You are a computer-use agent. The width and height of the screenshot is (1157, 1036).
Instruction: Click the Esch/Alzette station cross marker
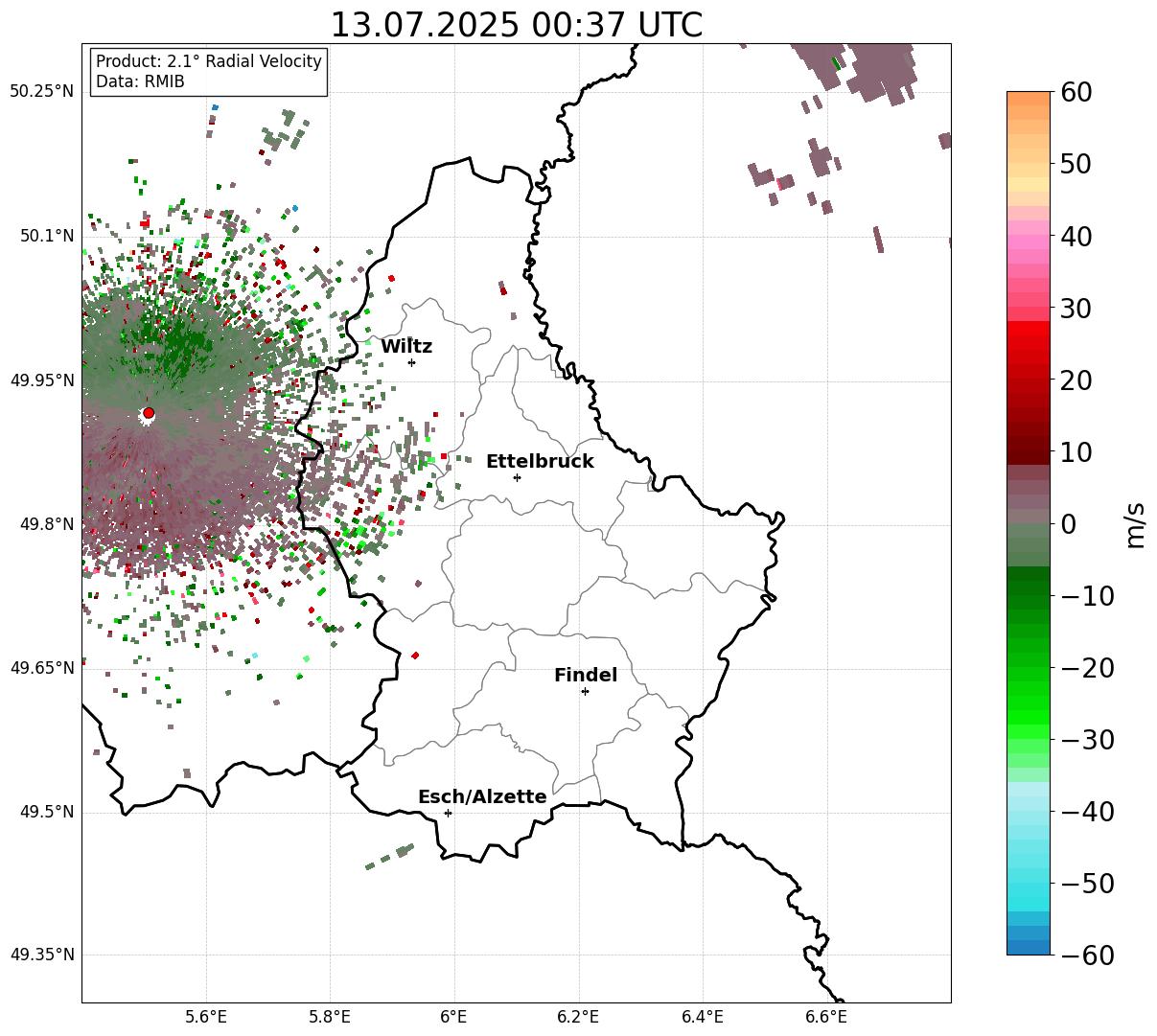click(x=448, y=813)
